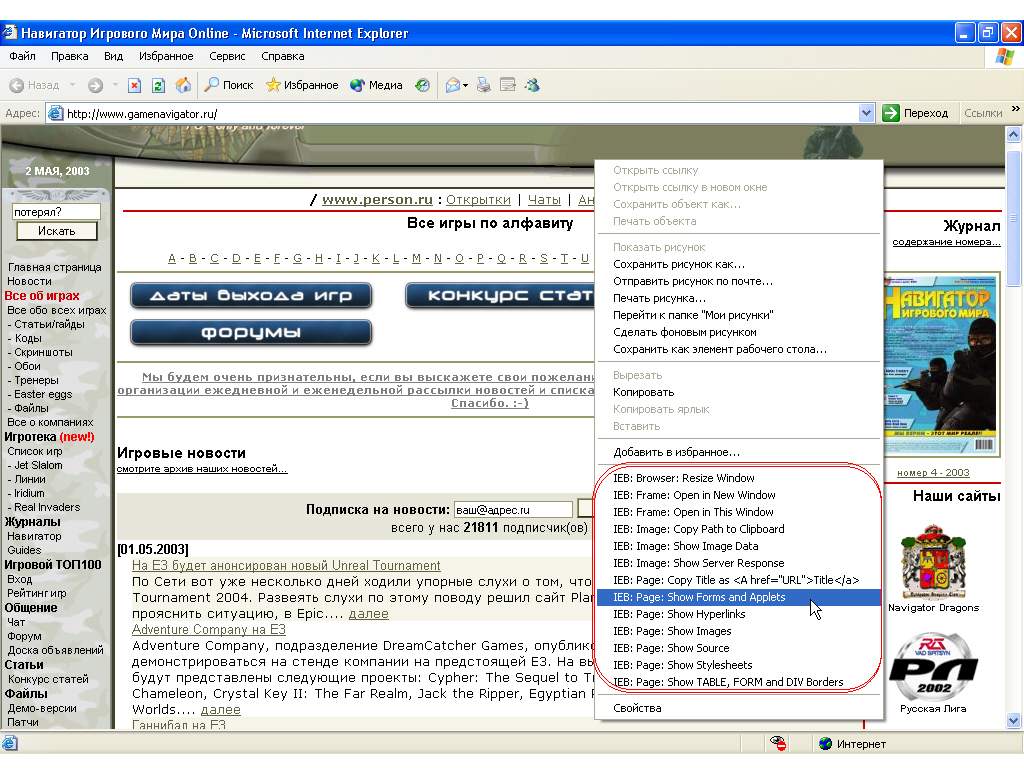This screenshot has height=768, width=1024.
Task: Open the Mail button dropdown arrow
Action: click(x=465, y=86)
